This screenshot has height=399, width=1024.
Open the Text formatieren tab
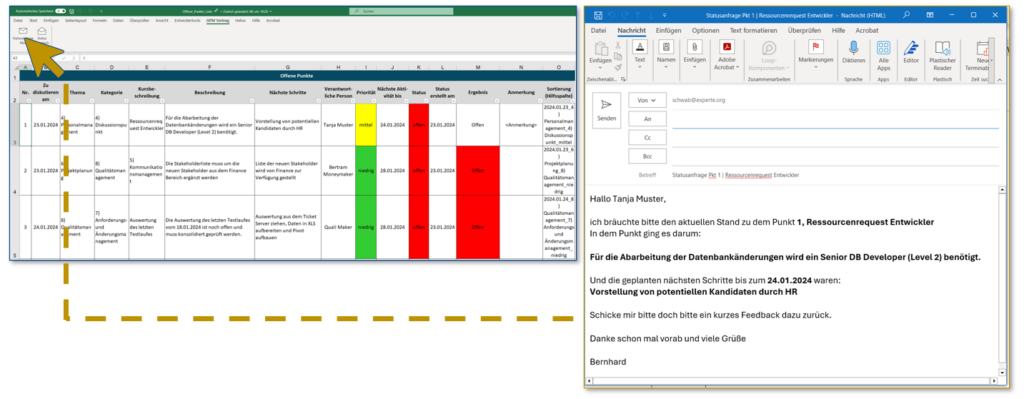click(753, 30)
